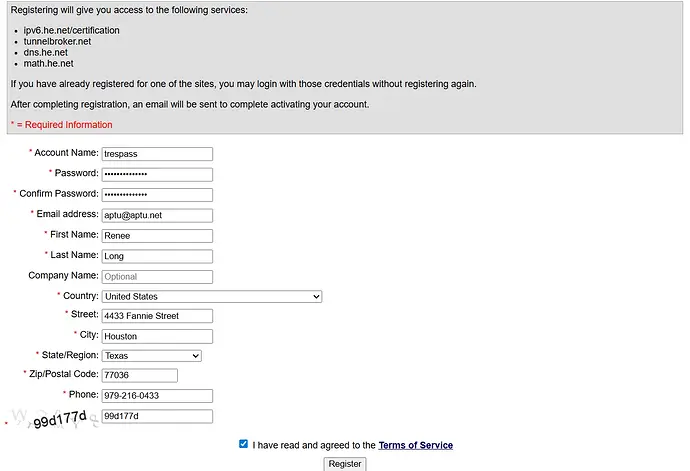Click the captcha answer input field
The height and width of the screenshot is (471, 690).
pyautogui.click(x=157, y=416)
